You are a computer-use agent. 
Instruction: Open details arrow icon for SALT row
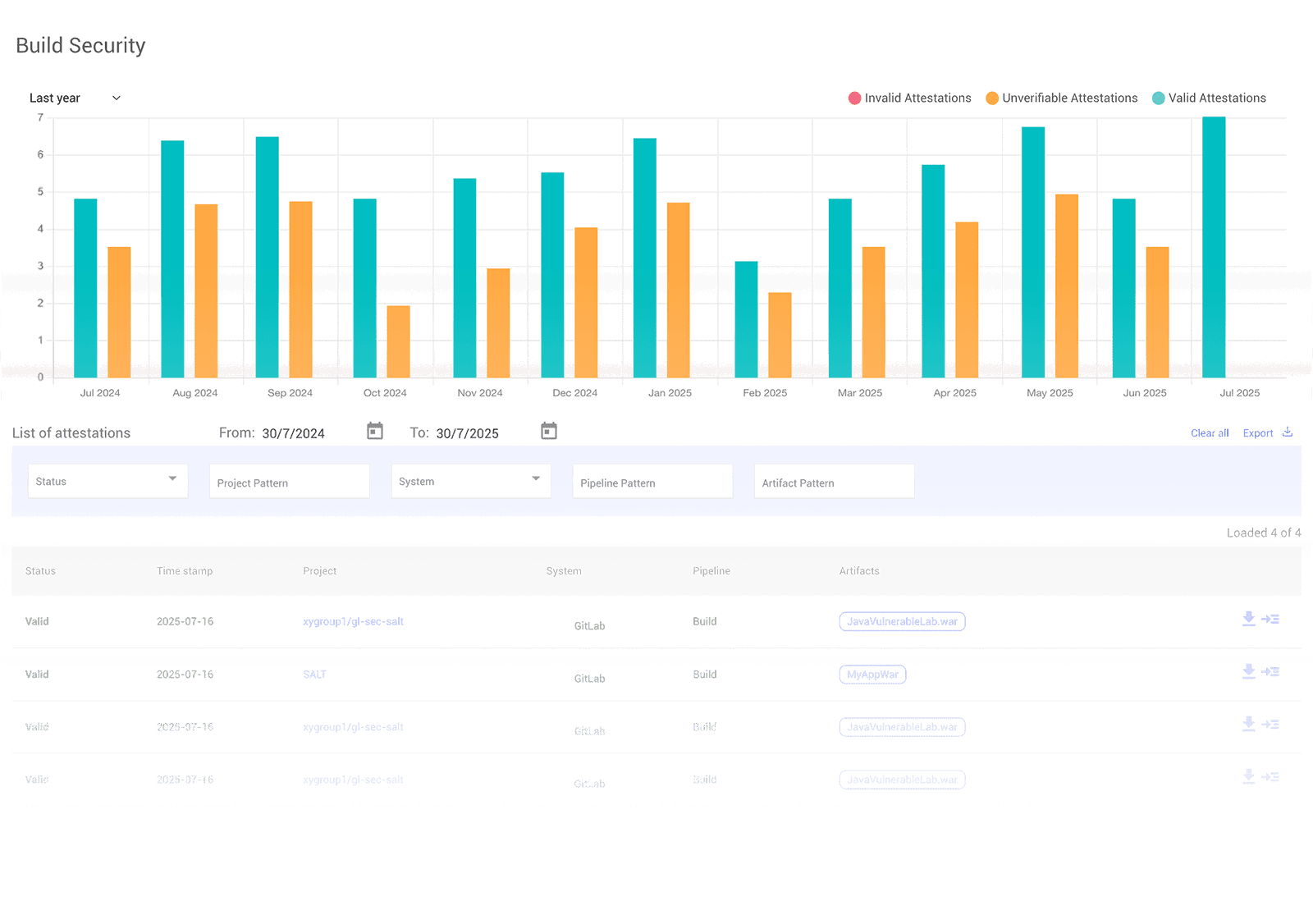pos(1270,672)
